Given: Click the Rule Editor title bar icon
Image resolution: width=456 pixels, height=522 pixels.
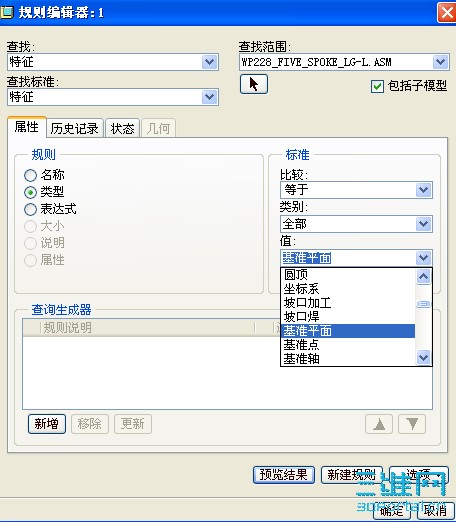Looking at the screenshot, I should (x=7, y=13).
